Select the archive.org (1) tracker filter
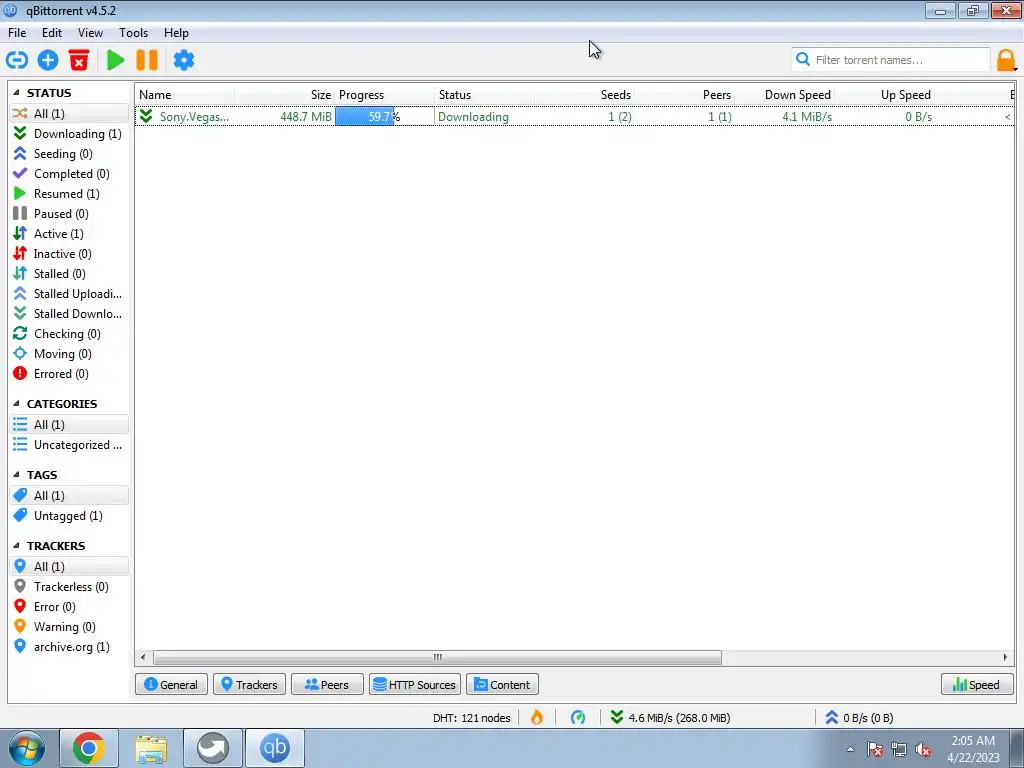This screenshot has height=768, width=1024. [x=68, y=647]
